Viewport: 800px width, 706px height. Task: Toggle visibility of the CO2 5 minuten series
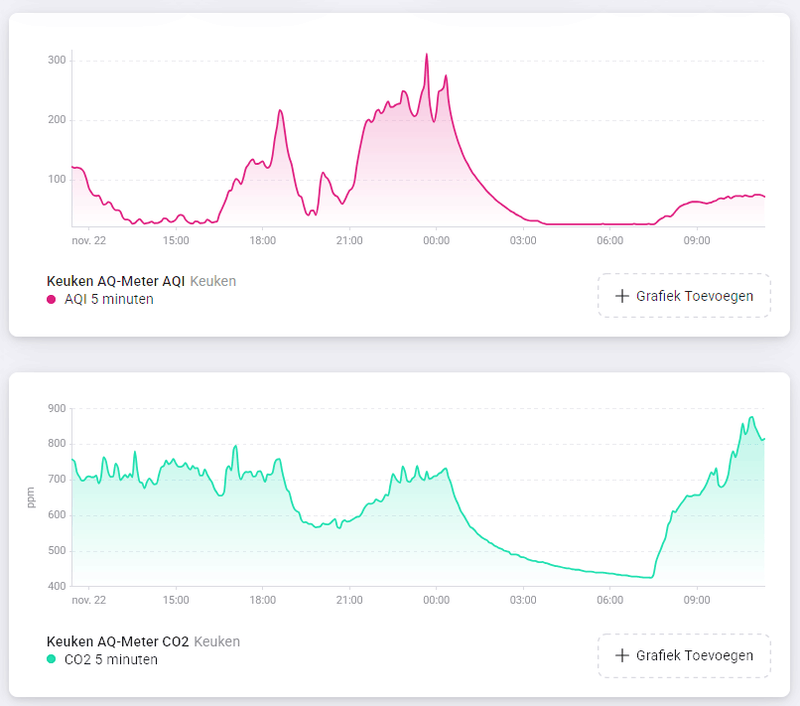pyautogui.click(x=110, y=659)
